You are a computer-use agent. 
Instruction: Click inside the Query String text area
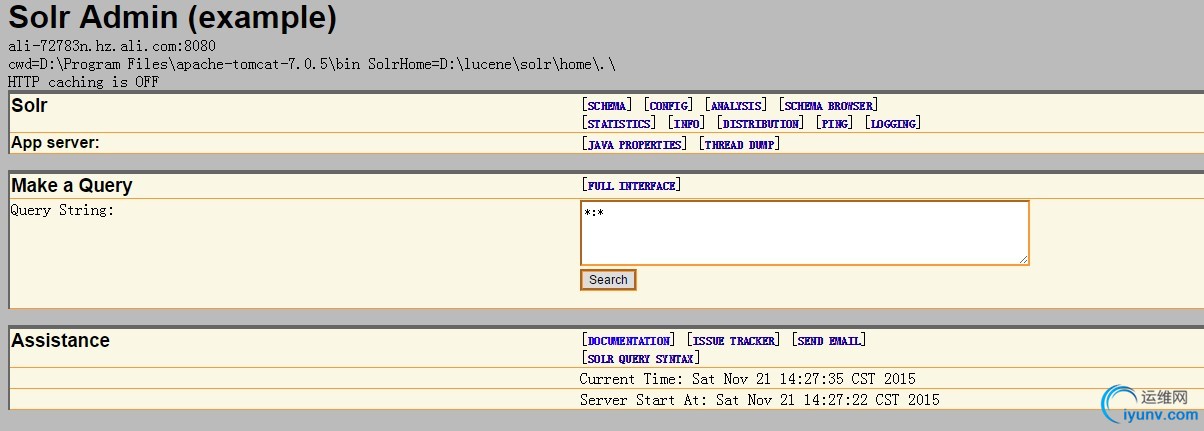pyautogui.click(x=805, y=233)
